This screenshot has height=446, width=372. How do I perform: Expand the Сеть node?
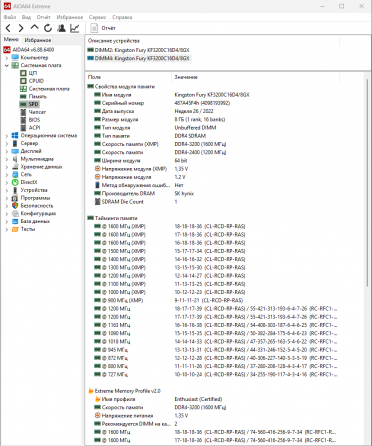(x=7, y=174)
